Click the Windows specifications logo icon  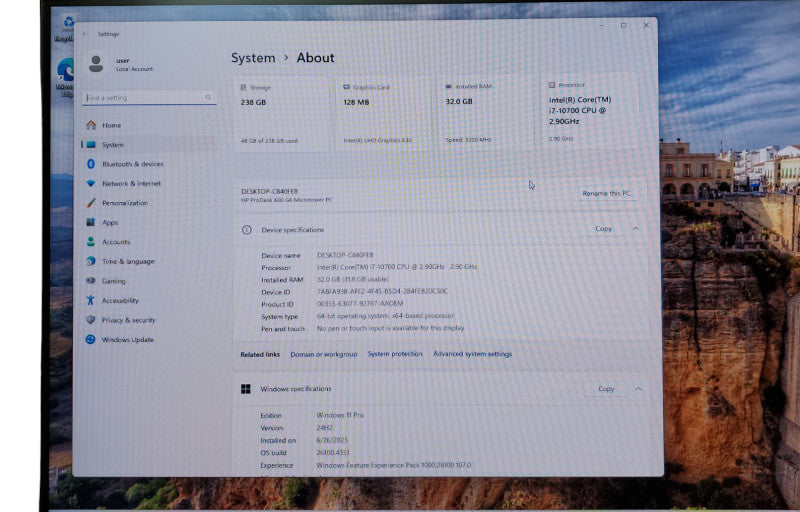[246, 389]
